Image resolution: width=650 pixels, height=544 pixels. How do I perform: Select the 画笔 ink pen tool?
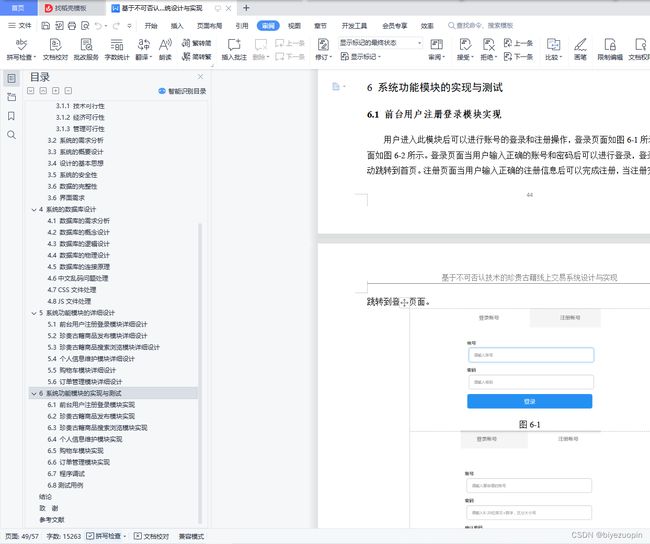pyautogui.click(x=580, y=49)
